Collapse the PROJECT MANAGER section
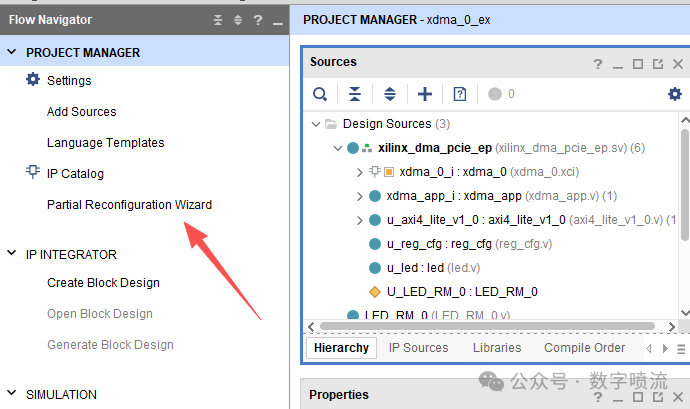 (12, 52)
